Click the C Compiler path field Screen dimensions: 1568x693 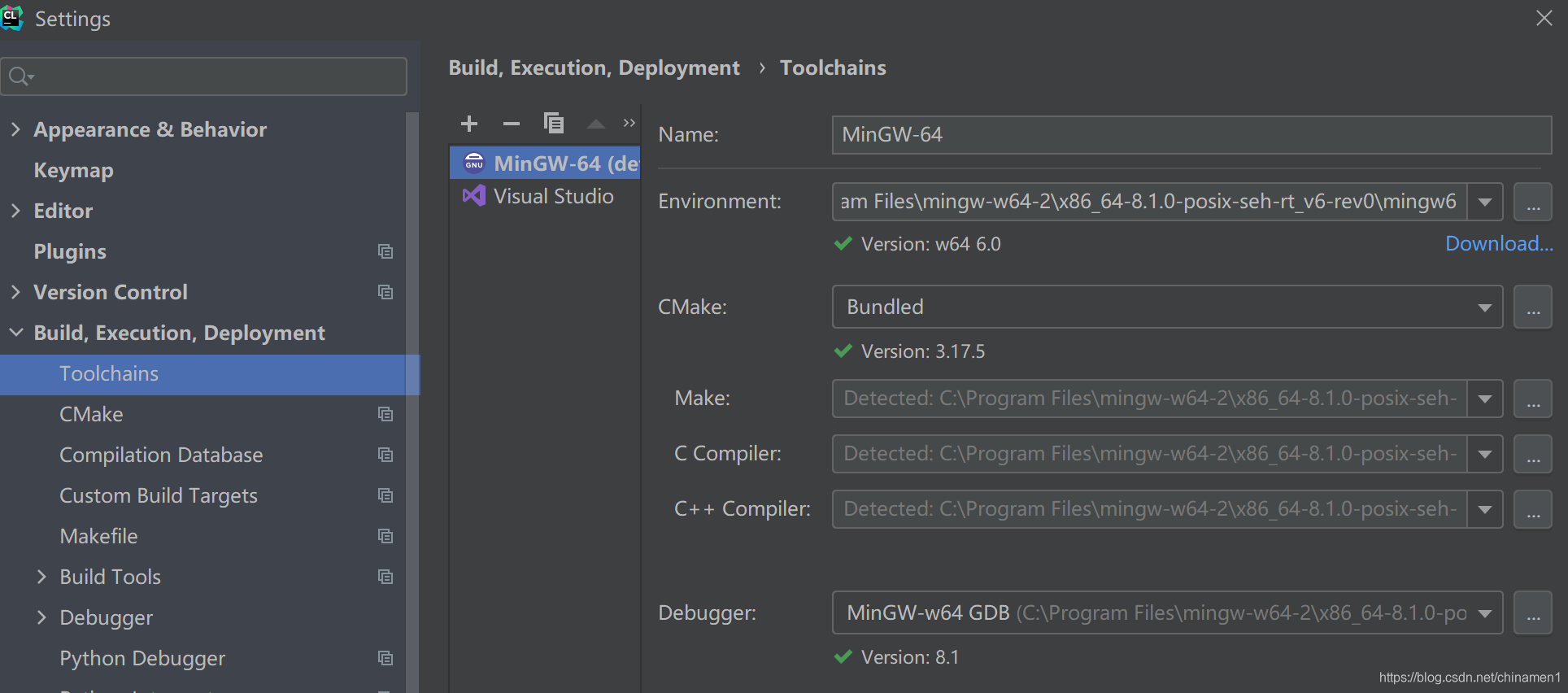(x=1150, y=454)
